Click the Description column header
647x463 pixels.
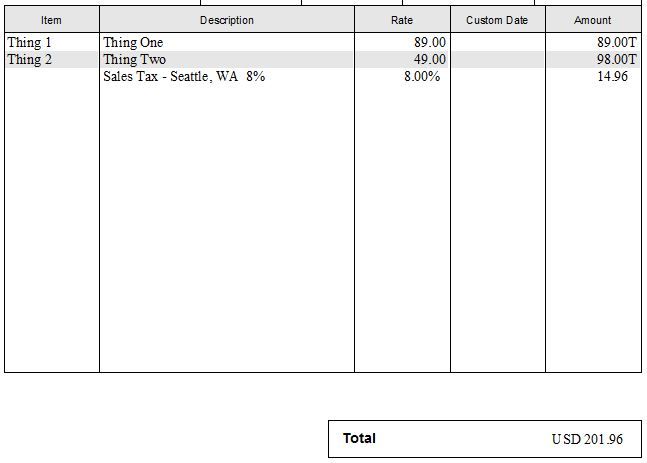(x=227, y=20)
